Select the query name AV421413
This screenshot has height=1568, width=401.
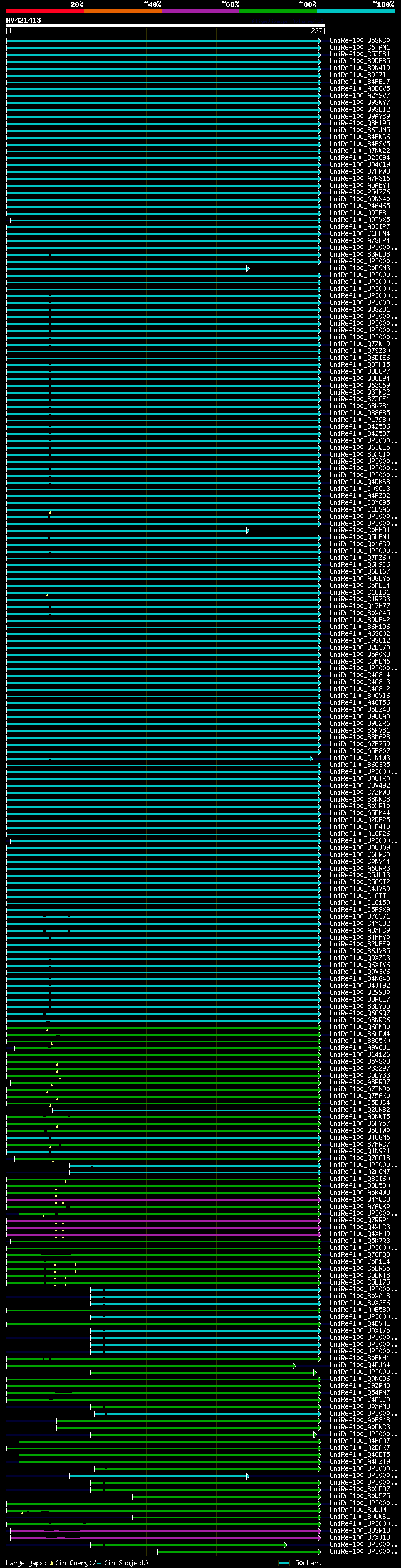pos(24,20)
